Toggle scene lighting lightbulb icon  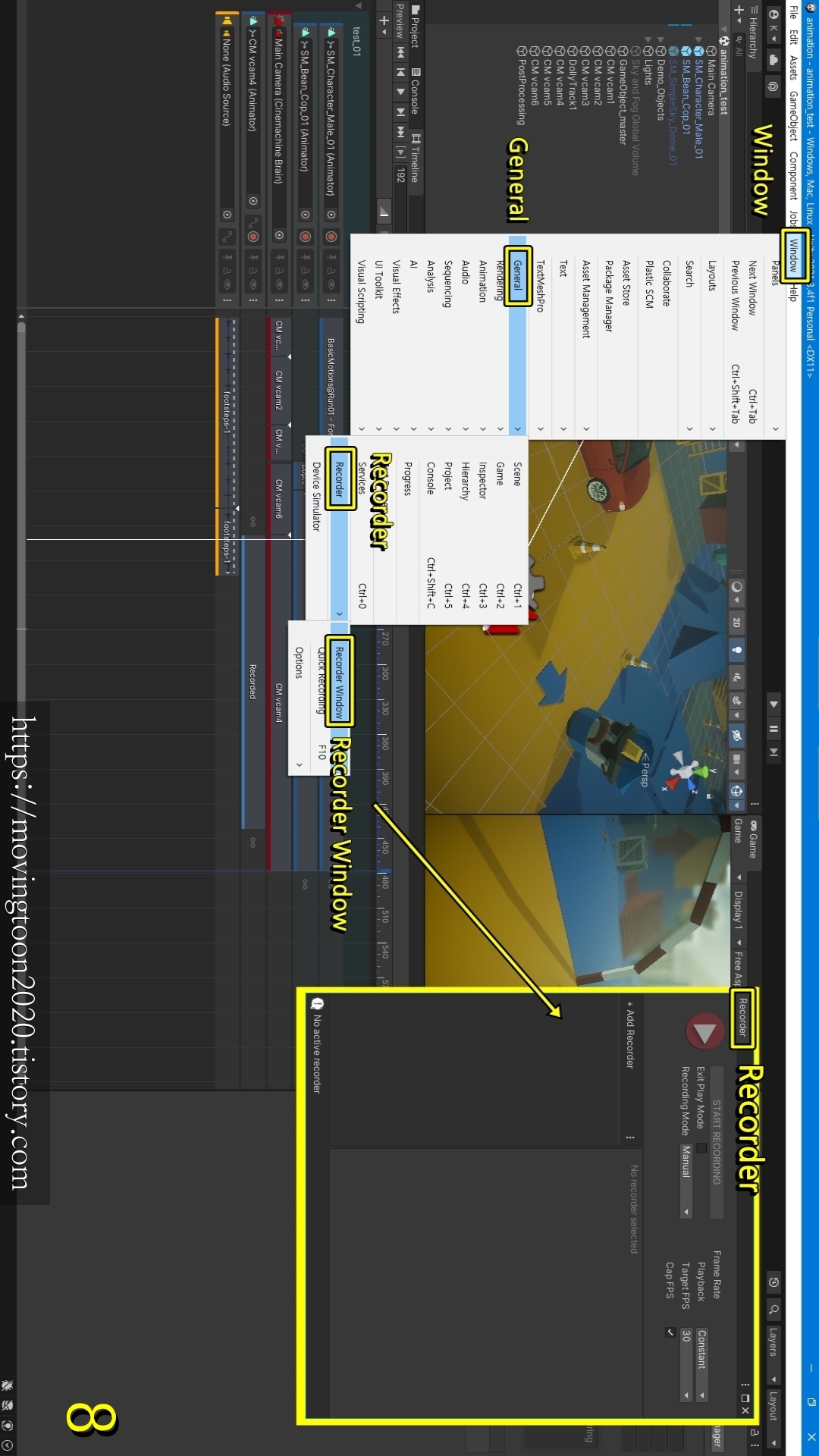click(x=736, y=650)
